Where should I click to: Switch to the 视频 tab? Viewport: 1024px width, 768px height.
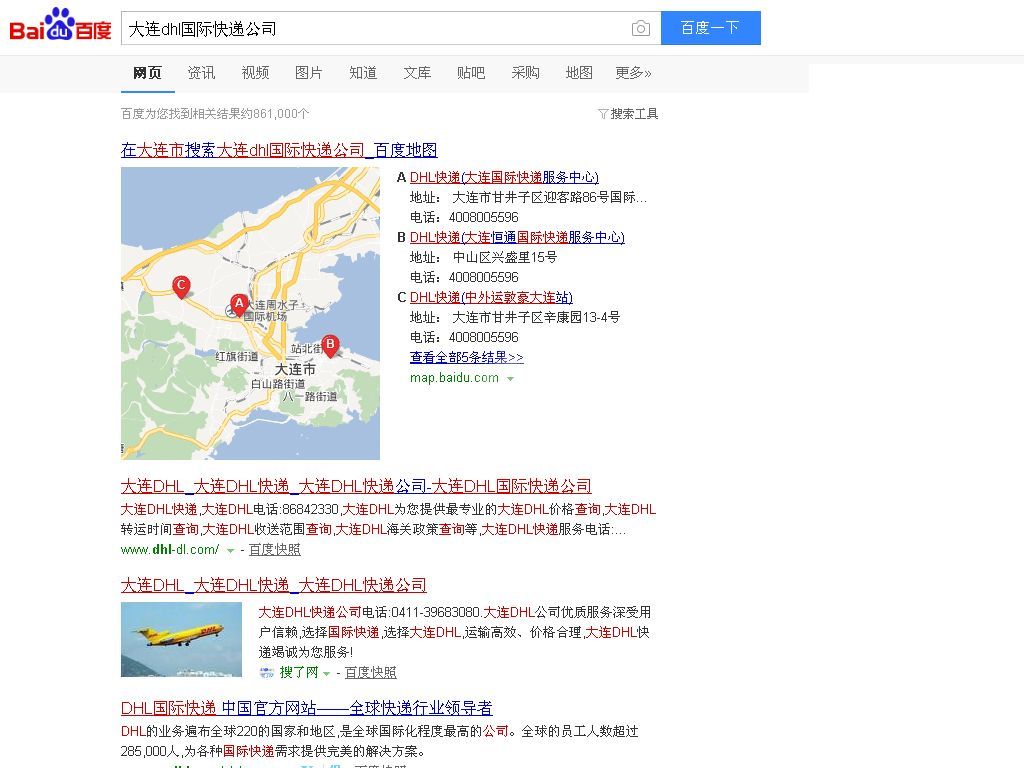[x=255, y=73]
